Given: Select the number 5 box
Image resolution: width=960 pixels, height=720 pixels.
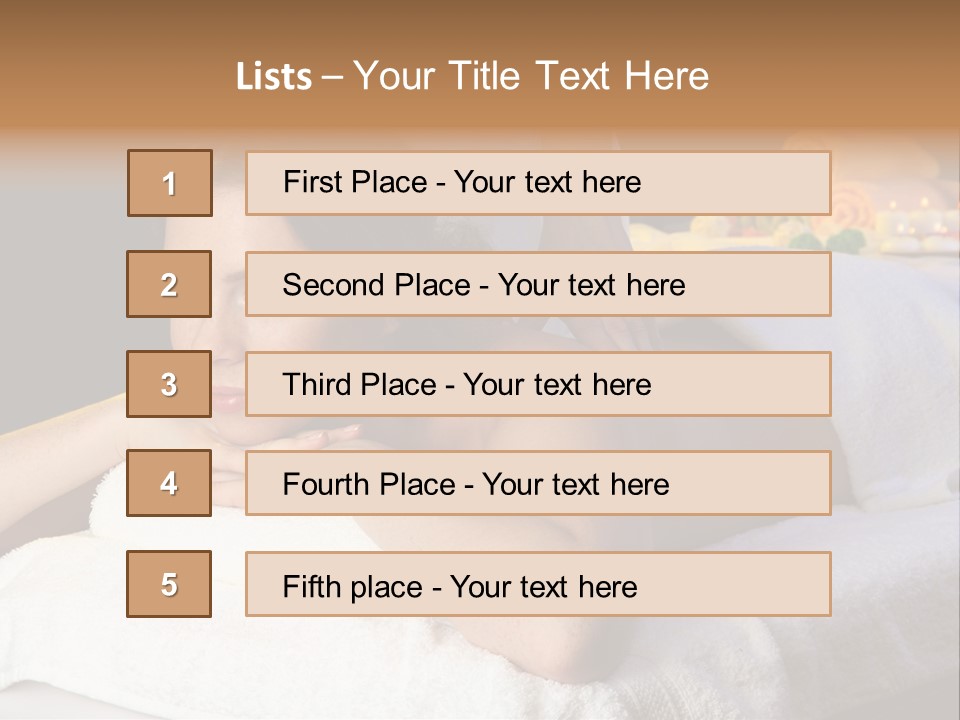Looking at the screenshot, I should click(x=169, y=584).
